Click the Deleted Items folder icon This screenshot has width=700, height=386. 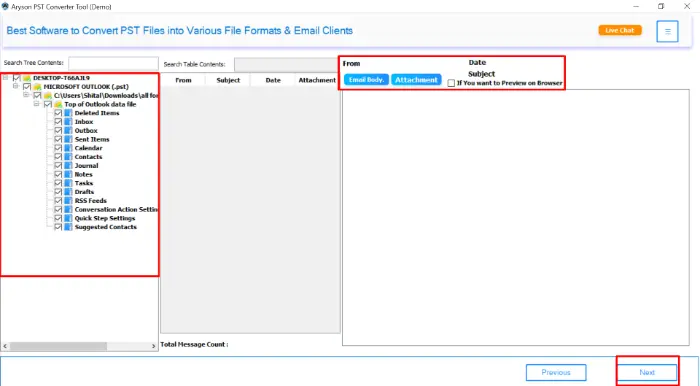68,113
